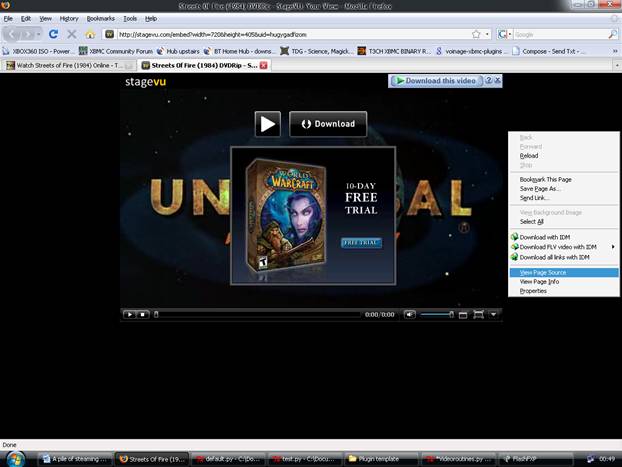Open default.py taskbar window
622x467 pixels.
click(x=227, y=459)
